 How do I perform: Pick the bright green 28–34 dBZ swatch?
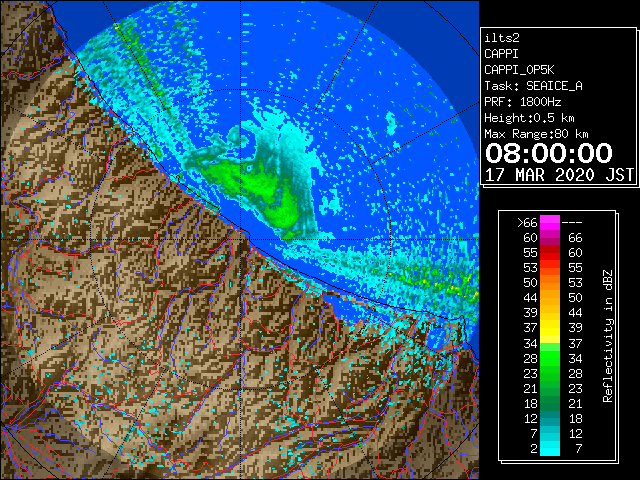click(550, 358)
